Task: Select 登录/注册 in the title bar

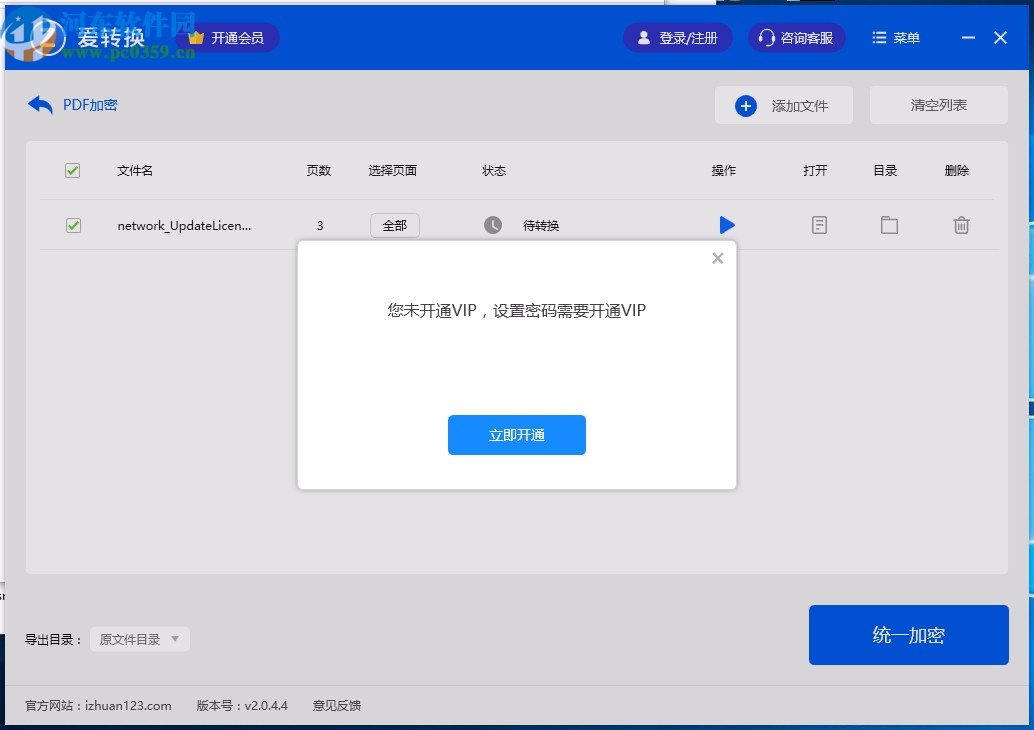Action: pos(677,37)
